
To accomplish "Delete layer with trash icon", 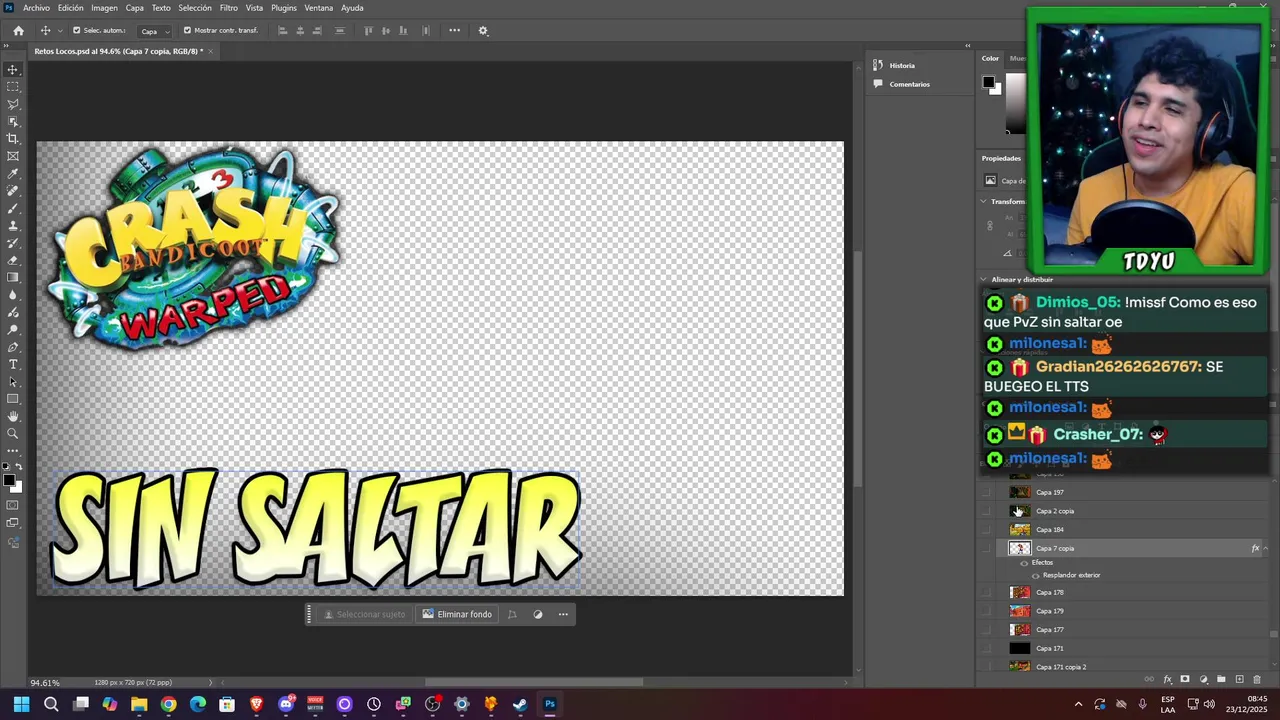I will [x=1257, y=679].
